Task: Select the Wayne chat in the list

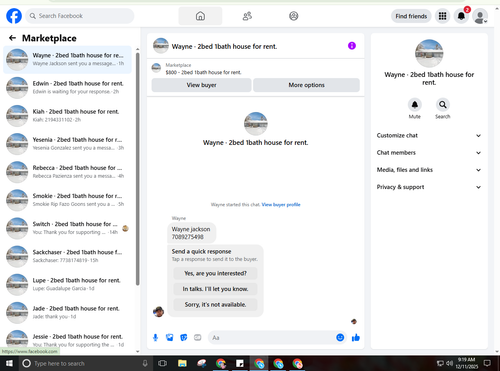Action: (x=68, y=59)
